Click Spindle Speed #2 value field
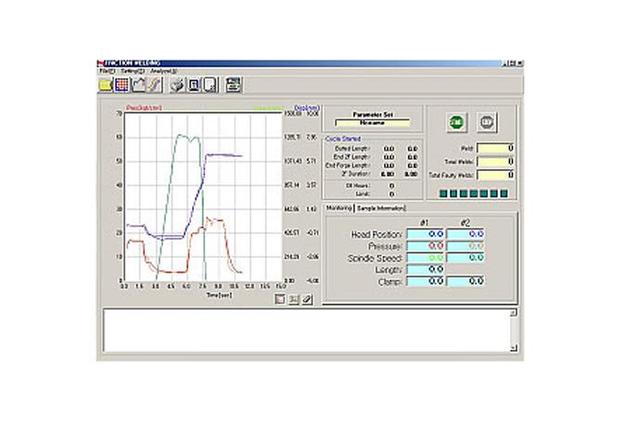This screenshot has width=640, height=427. click(466, 258)
